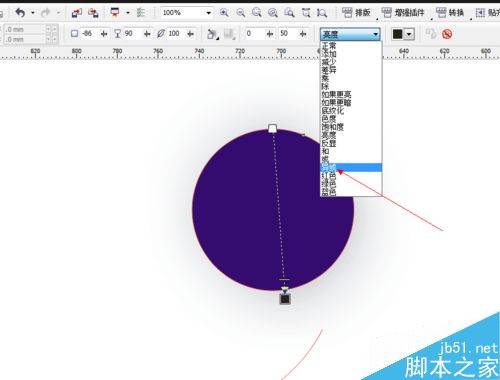The height and width of the screenshot is (380, 500).
Task: Click the greyed copy shadow properties icon
Action: point(431,34)
